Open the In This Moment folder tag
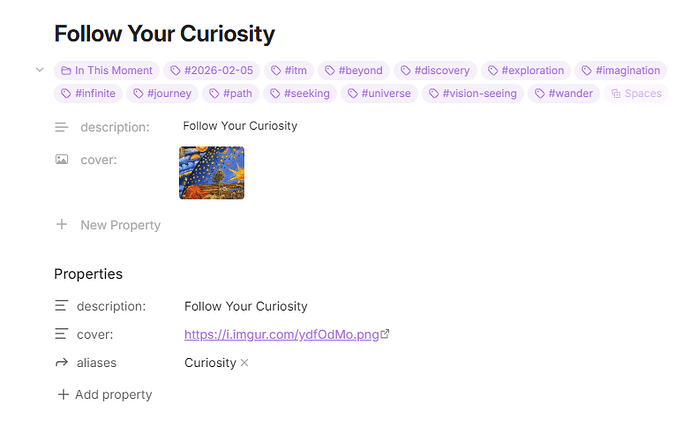The image size is (690, 427). click(107, 71)
